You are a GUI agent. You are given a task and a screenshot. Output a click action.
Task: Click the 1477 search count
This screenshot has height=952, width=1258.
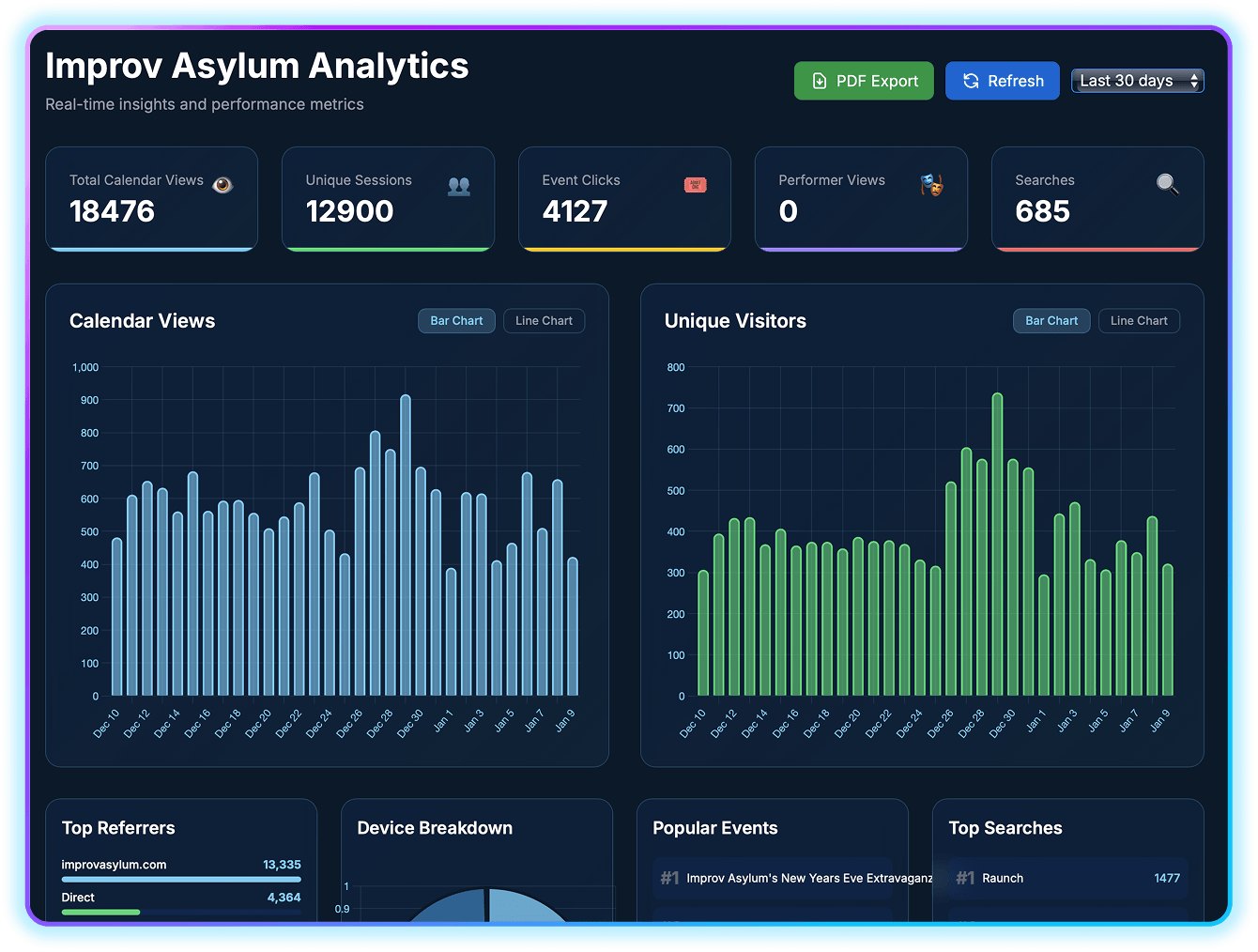[x=1167, y=879]
